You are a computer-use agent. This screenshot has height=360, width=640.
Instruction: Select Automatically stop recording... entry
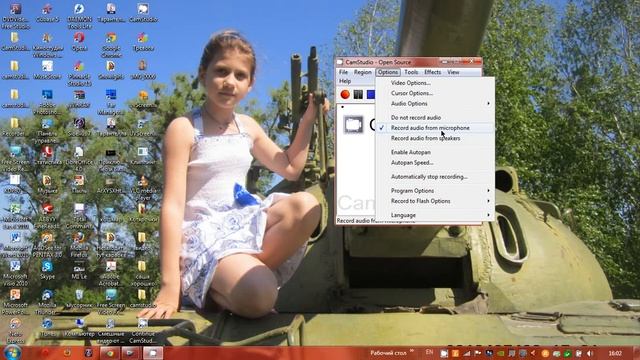pyautogui.click(x=435, y=177)
